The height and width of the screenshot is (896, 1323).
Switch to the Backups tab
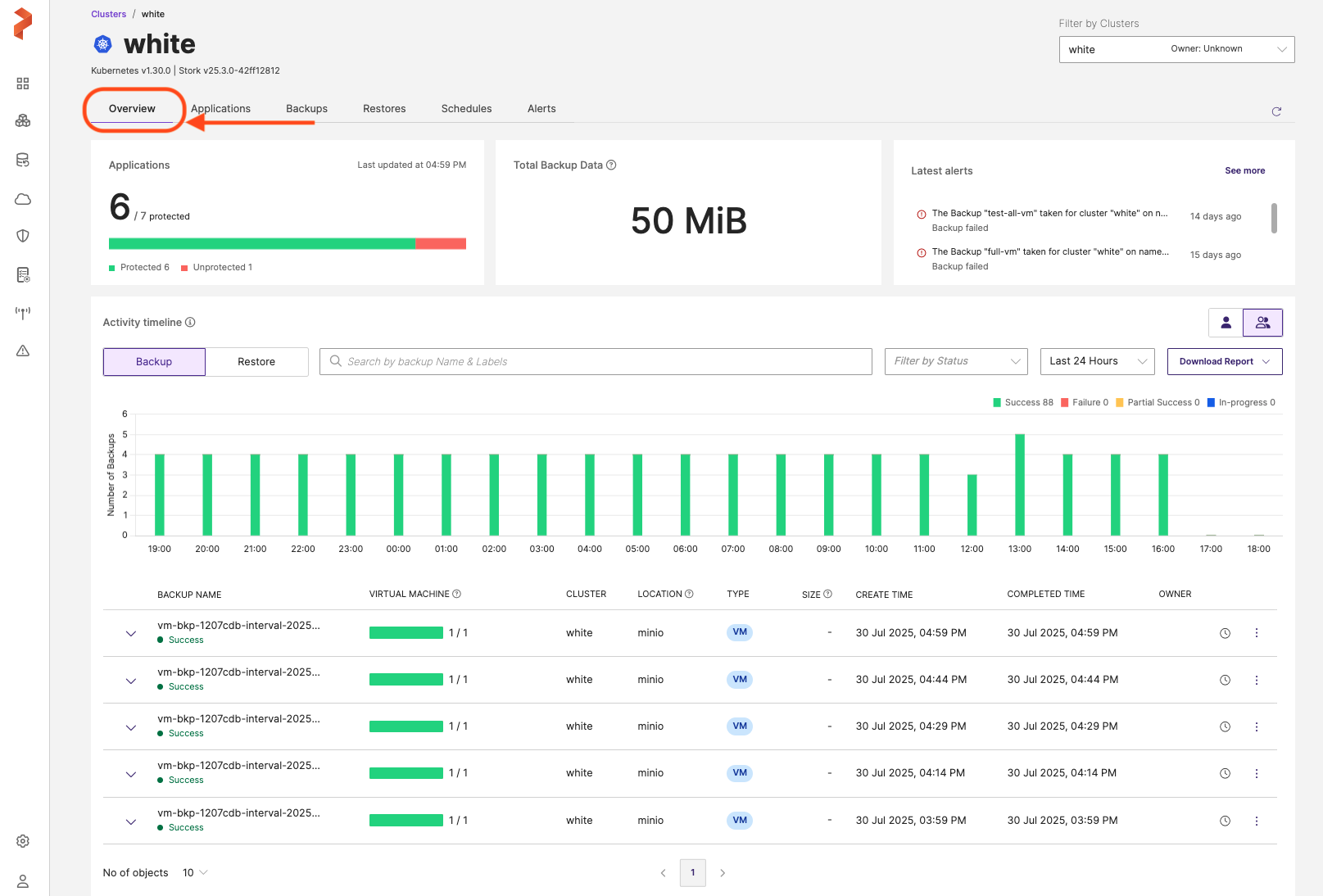click(306, 109)
